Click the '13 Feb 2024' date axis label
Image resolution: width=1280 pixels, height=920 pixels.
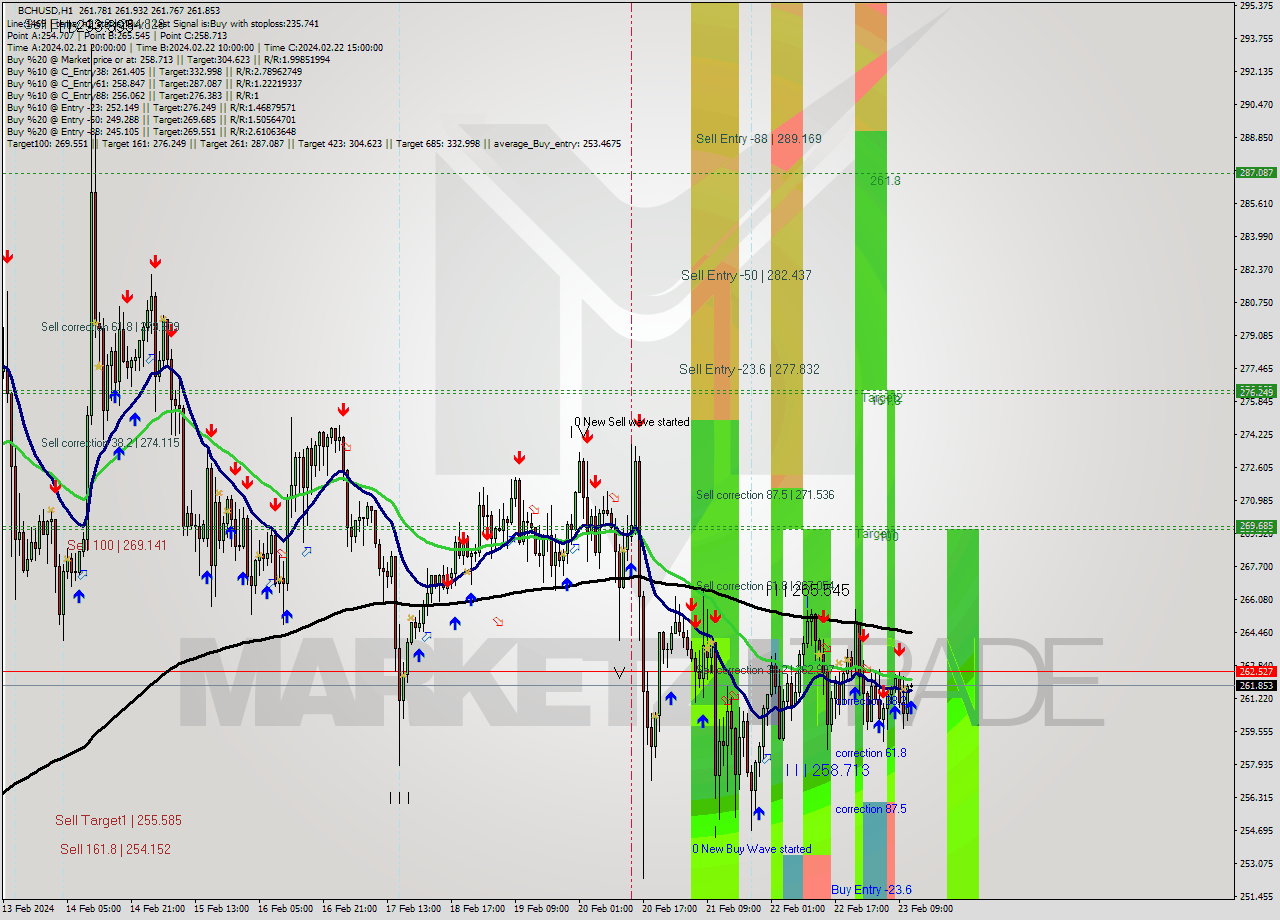[x=29, y=909]
